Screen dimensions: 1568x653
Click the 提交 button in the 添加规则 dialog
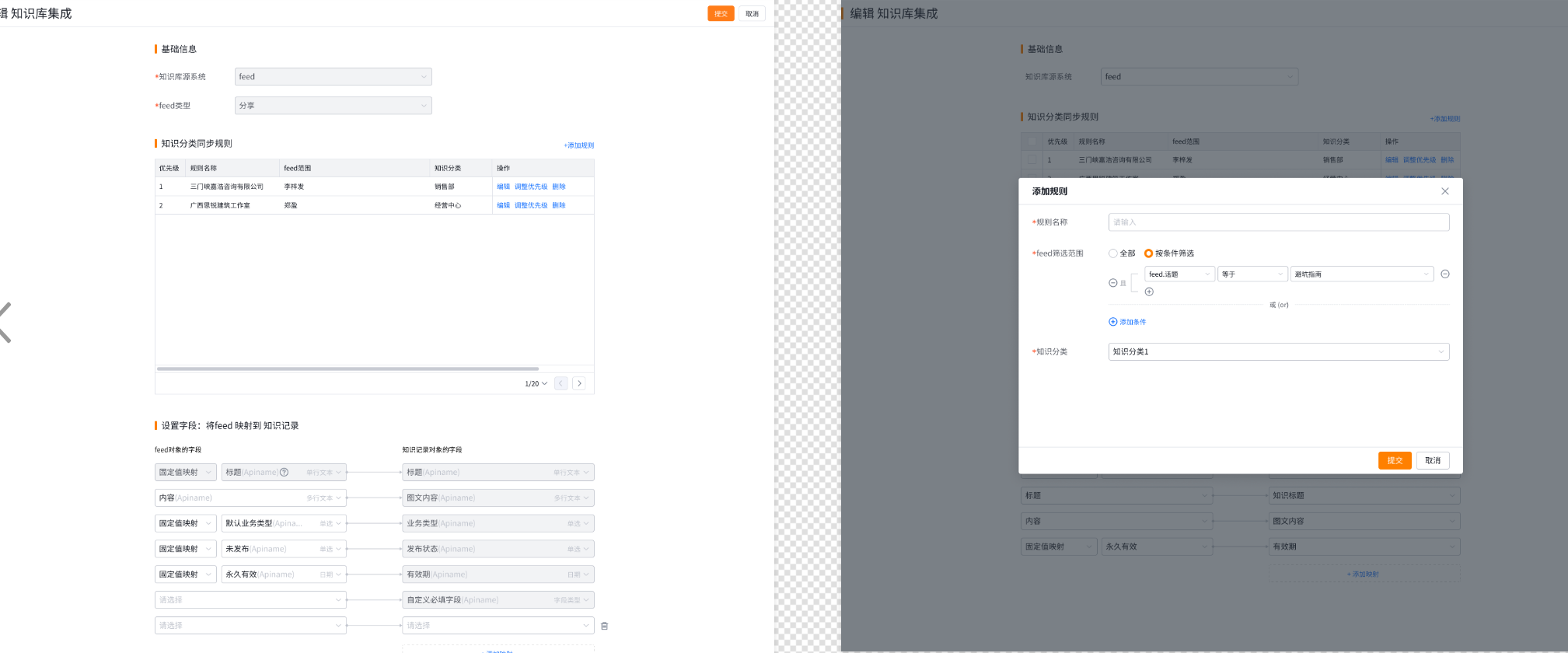[x=1395, y=460]
